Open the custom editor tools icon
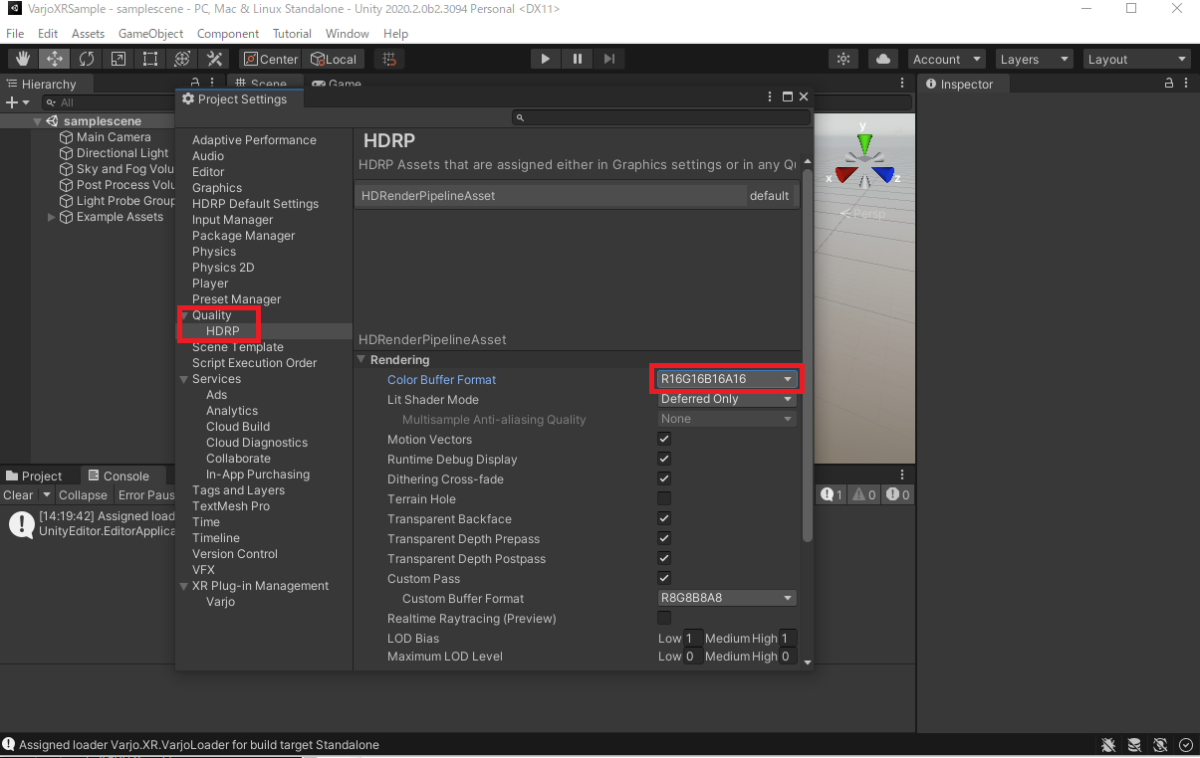Image resolution: width=1200 pixels, height=758 pixels. [x=214, y=59]
